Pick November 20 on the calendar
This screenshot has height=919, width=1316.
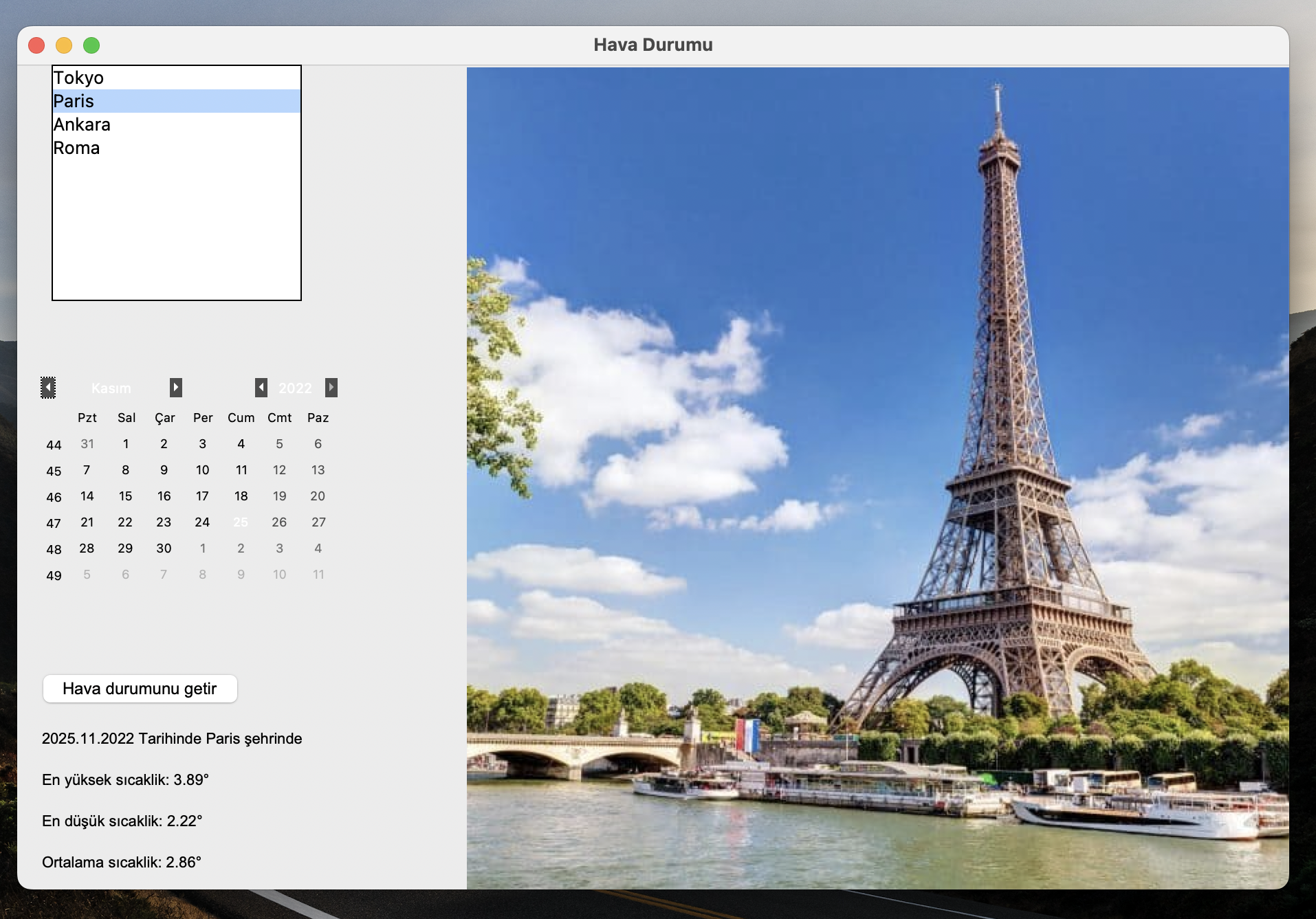tap(318, 496)
